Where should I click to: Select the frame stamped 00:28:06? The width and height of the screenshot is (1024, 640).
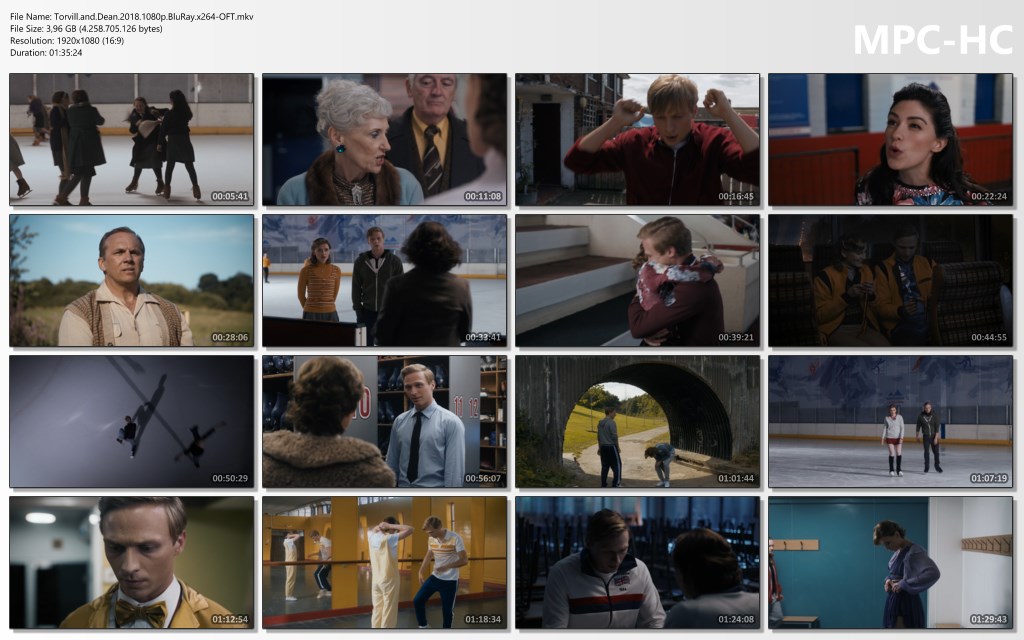(132, 281)
